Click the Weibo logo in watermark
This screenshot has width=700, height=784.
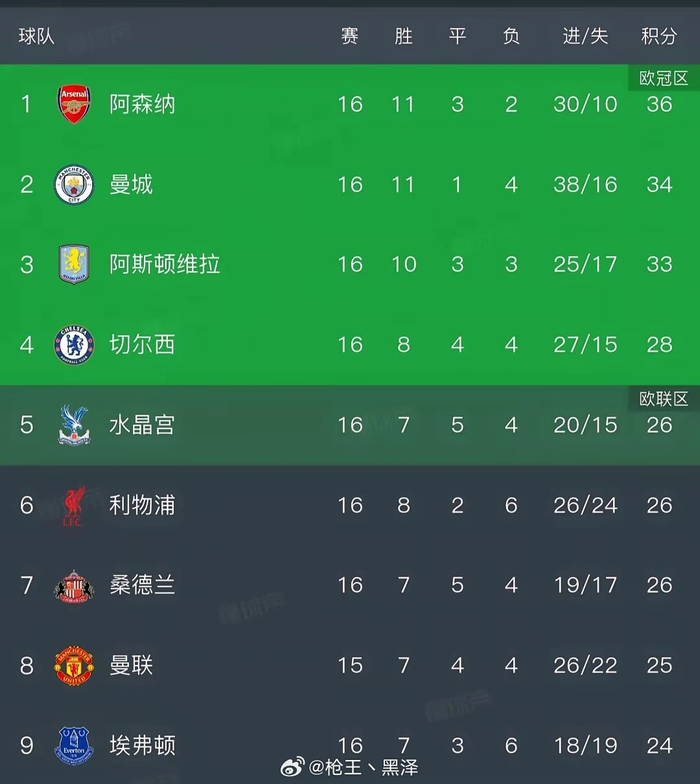tap(291, 768)
